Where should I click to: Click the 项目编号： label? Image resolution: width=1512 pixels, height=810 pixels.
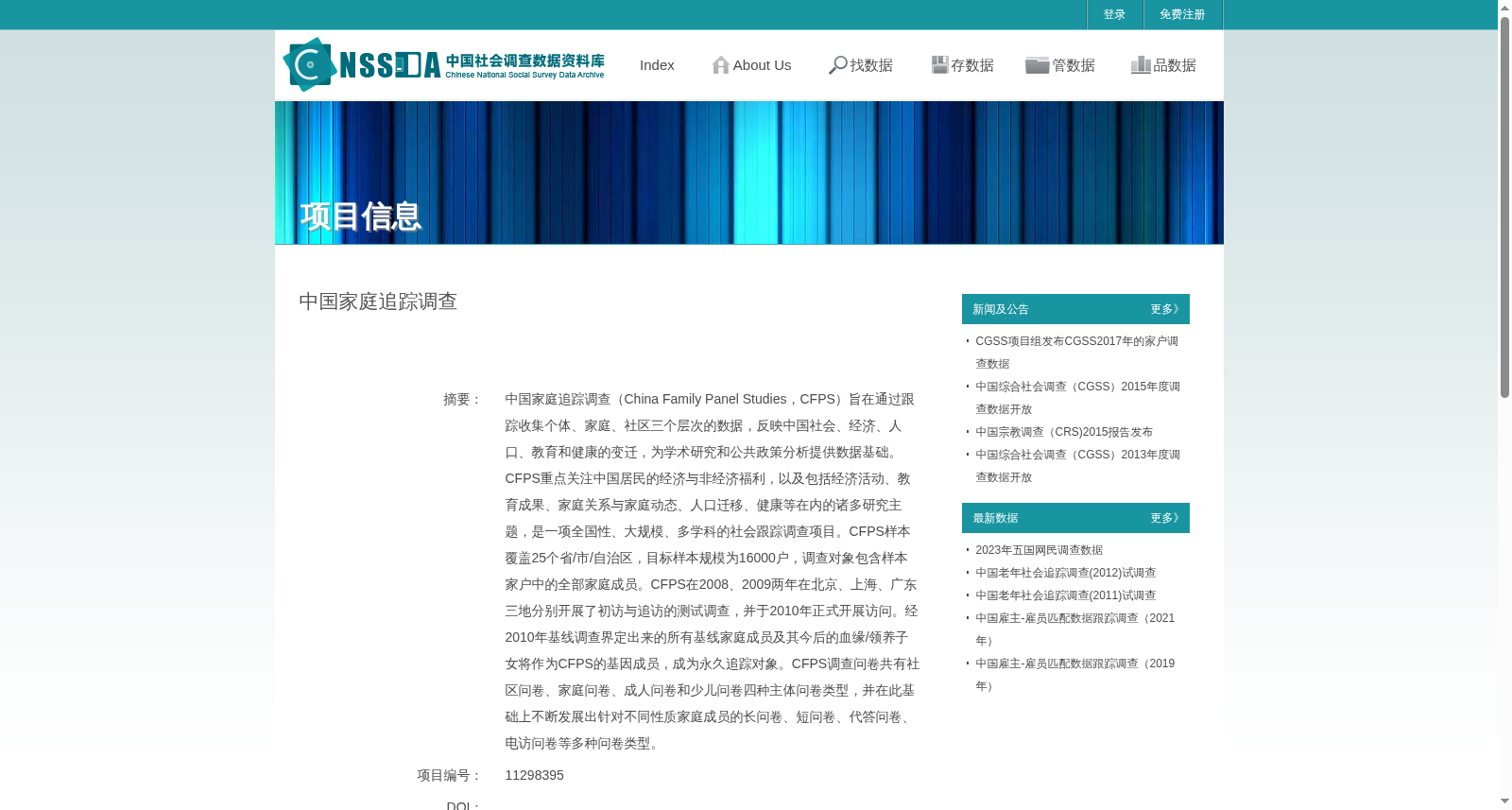(x=450, y=776)
